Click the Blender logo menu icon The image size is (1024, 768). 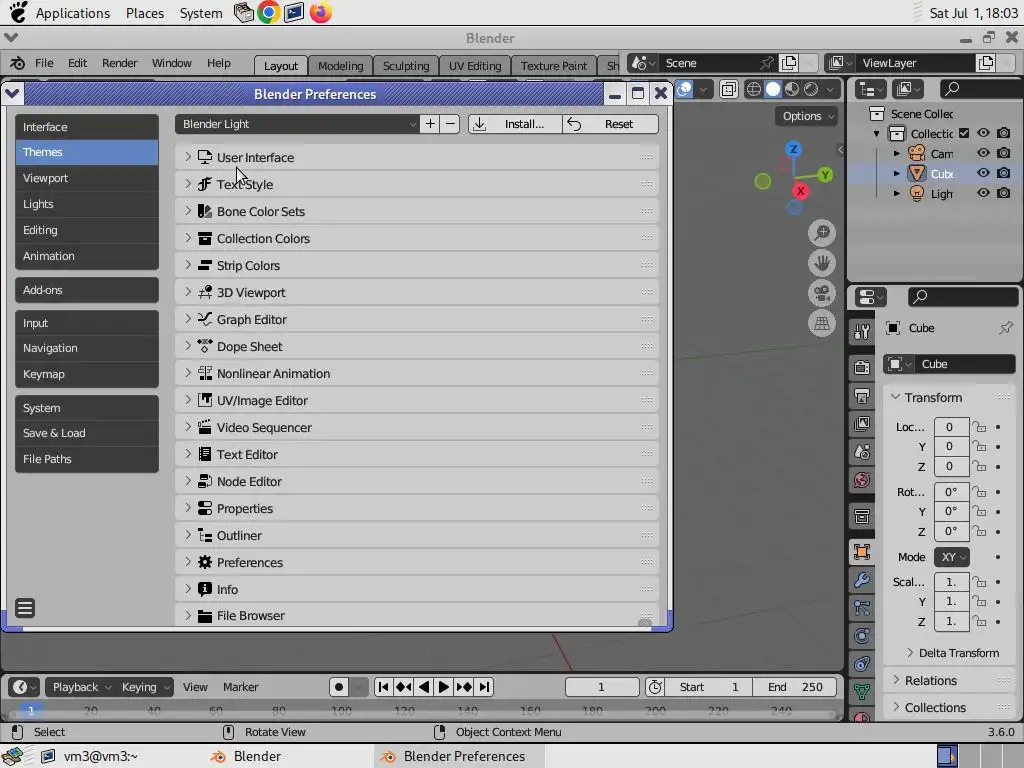pos(18,63)
